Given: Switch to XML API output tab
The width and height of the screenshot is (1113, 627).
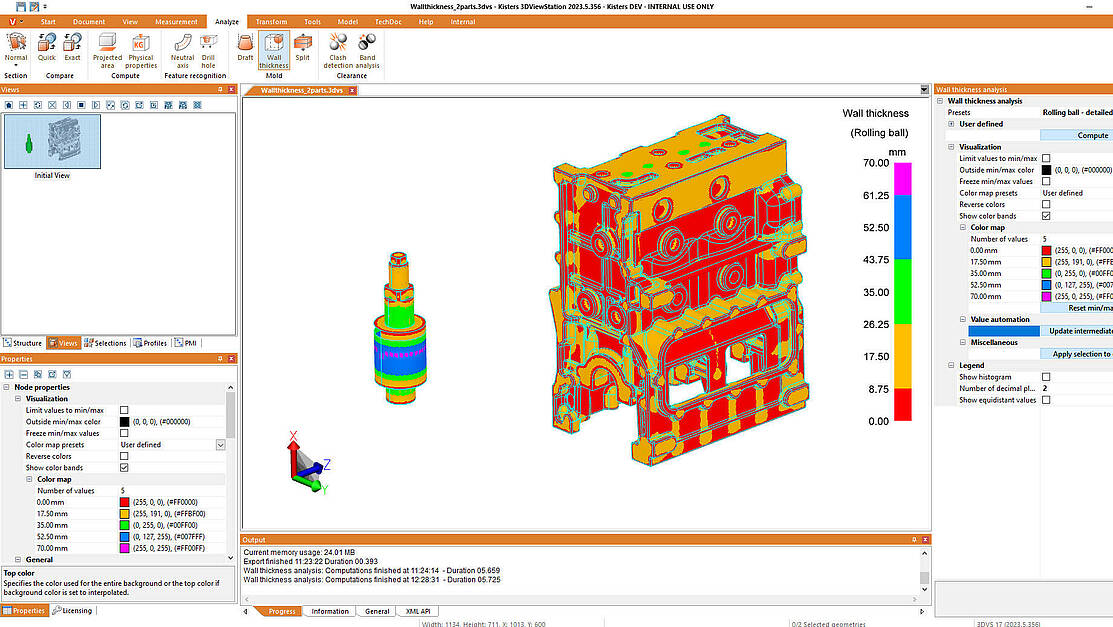Looking at the screenshot, I should point(417,611).
